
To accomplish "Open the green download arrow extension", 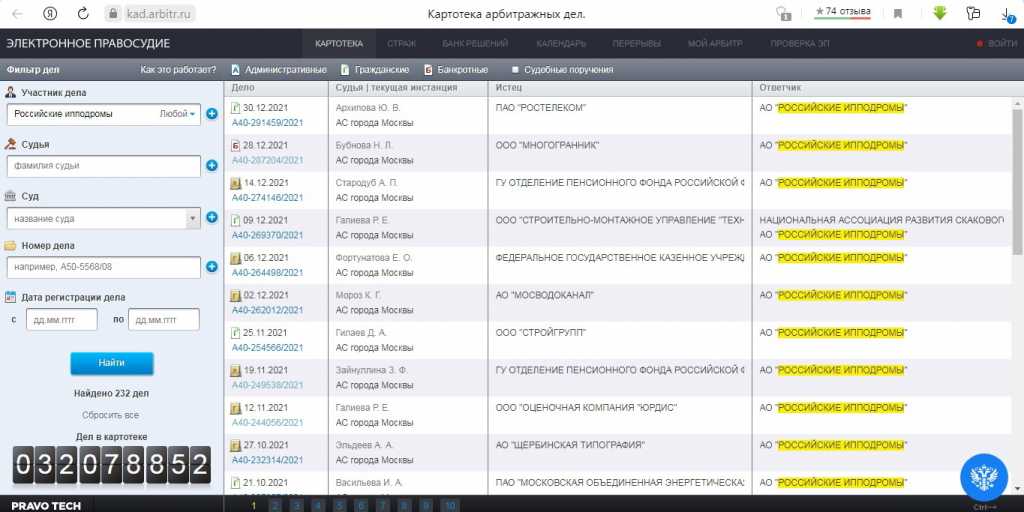I will [940, 13].
